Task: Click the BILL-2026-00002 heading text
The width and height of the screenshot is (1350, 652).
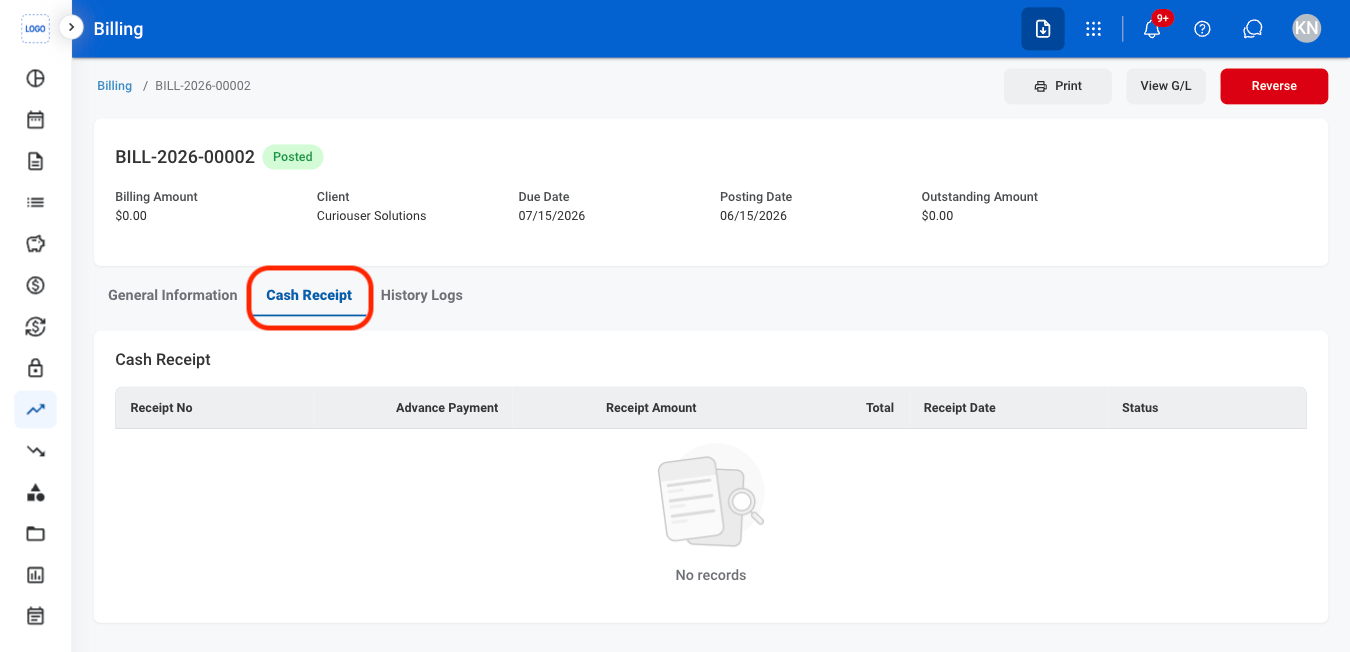Action: pyautogui.click(x=185, y=157)
